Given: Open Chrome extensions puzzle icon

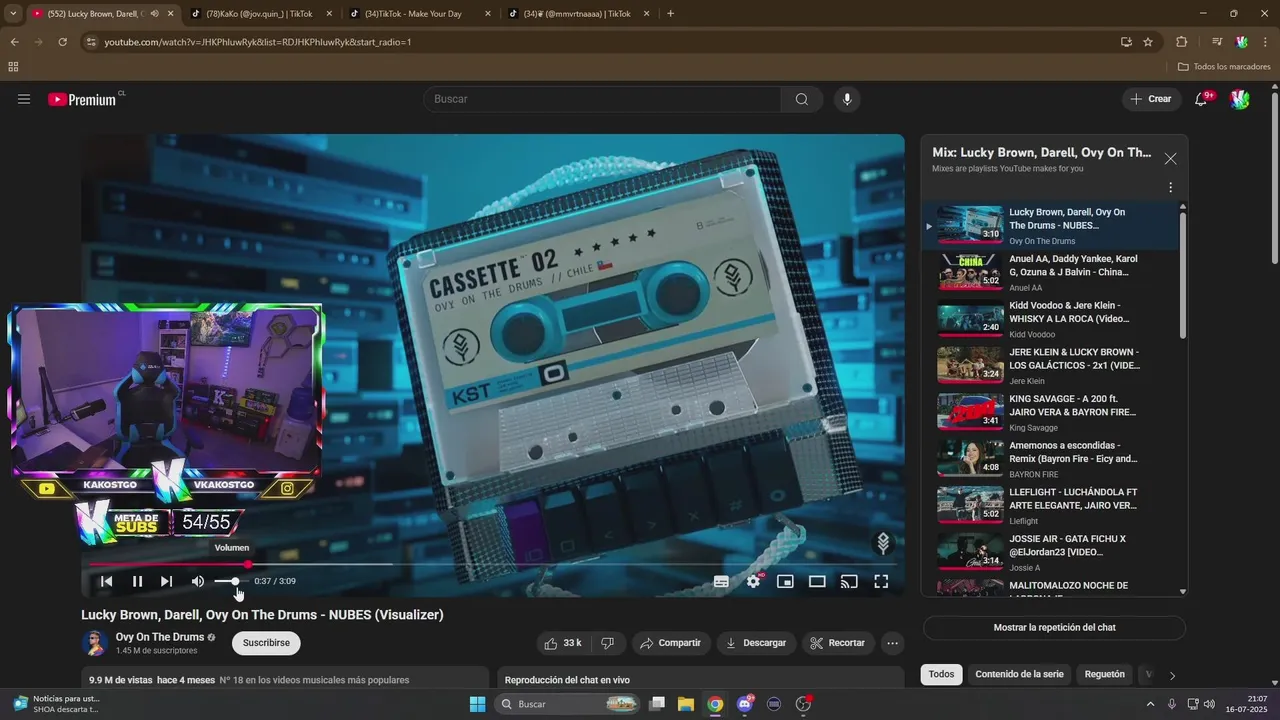Looking at the screenshot, I should pyautogui.click(x=1181, y=42).
